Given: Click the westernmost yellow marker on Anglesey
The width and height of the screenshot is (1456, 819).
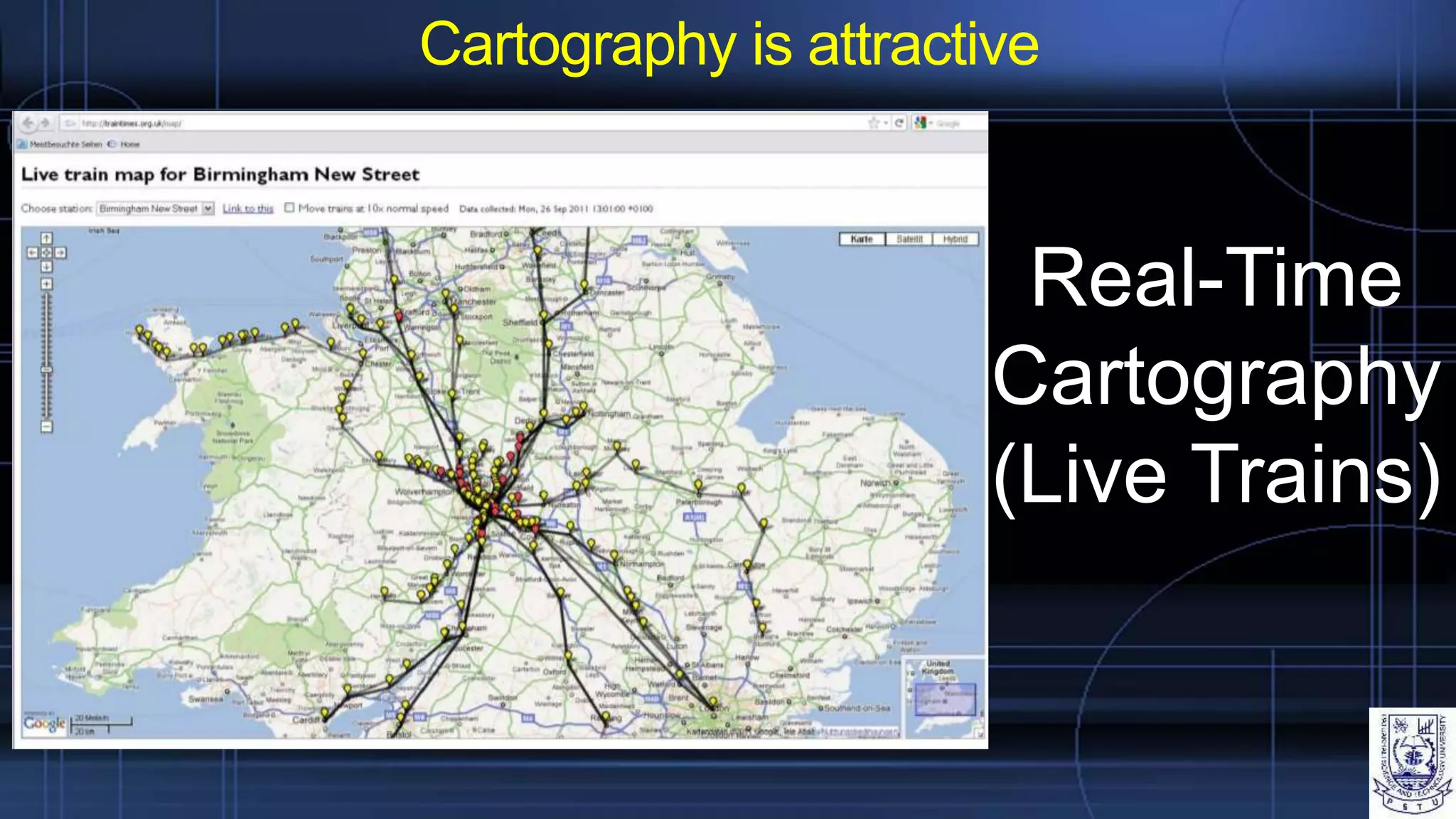Looking at the screenshot, I should coord(139,331).
